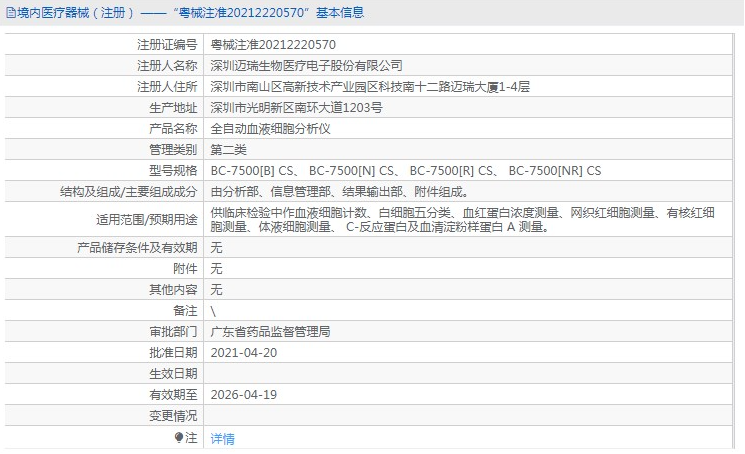Click the 型号规格 value starting BC-7500[B] CS

pos(406,170)
